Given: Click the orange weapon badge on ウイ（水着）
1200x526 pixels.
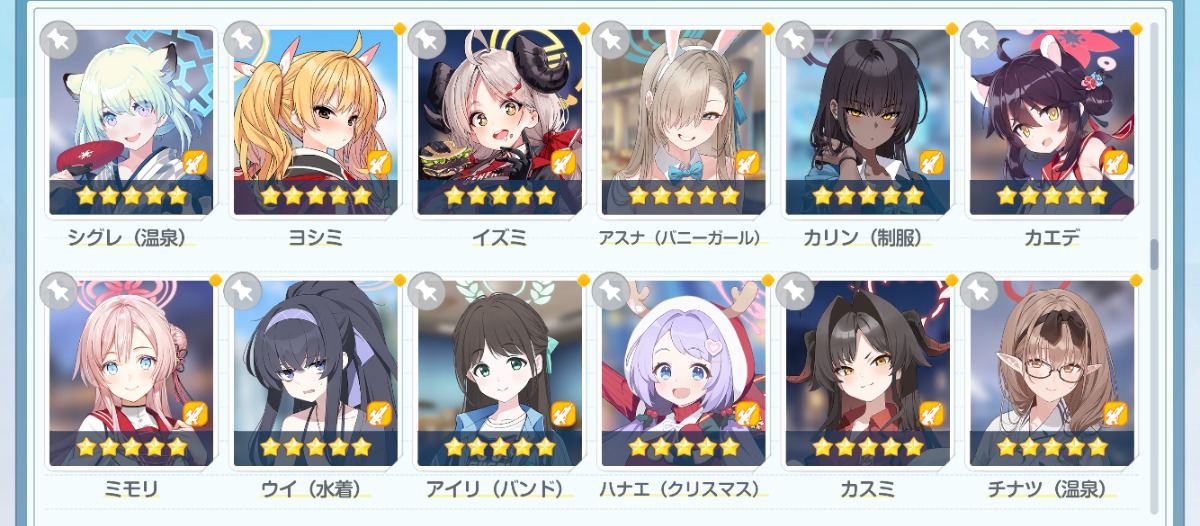Looking at the screenshot, I should point(379,413).
